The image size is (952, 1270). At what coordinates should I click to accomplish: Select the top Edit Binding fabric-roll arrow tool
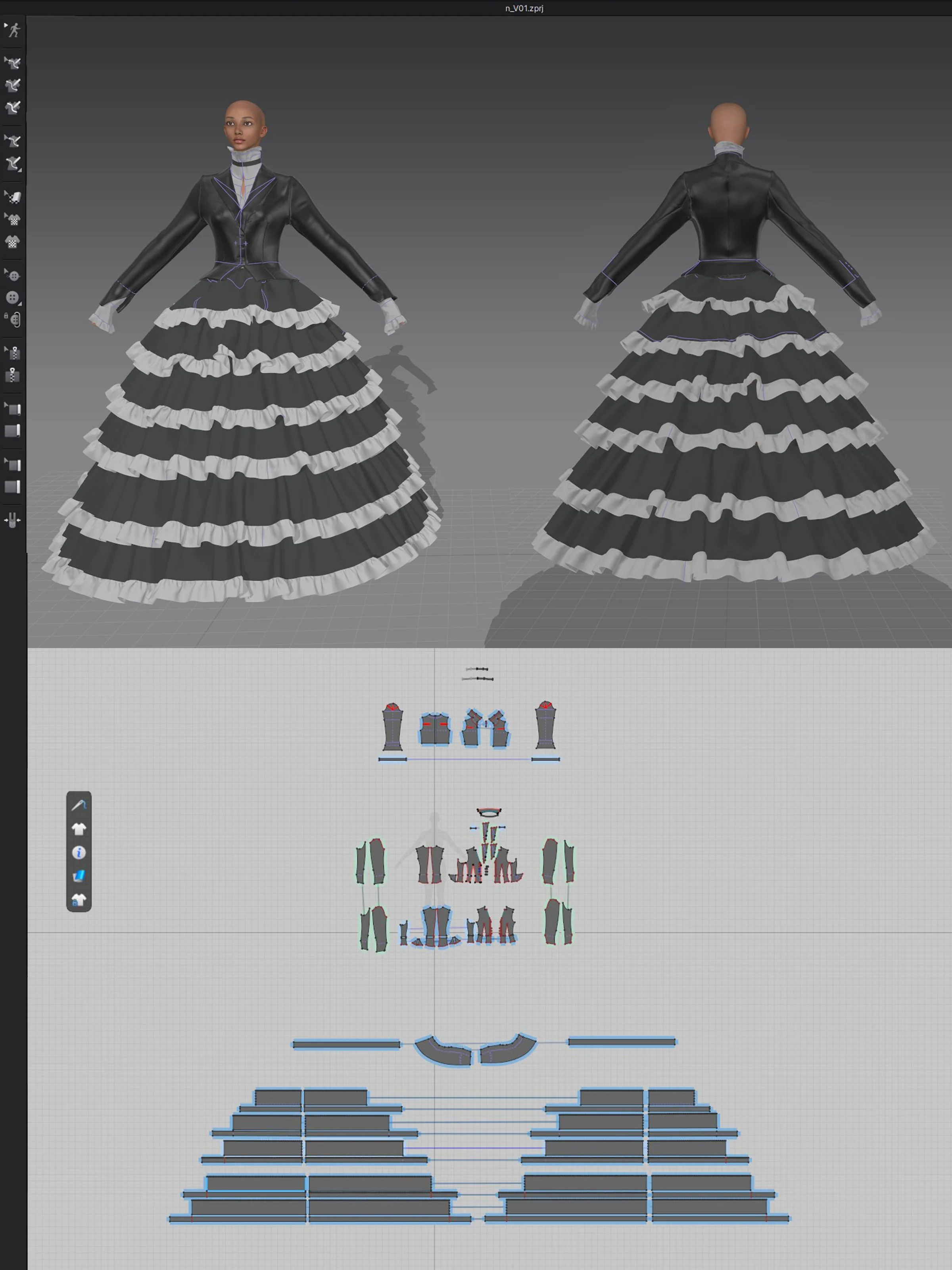(x=13, y=409)
